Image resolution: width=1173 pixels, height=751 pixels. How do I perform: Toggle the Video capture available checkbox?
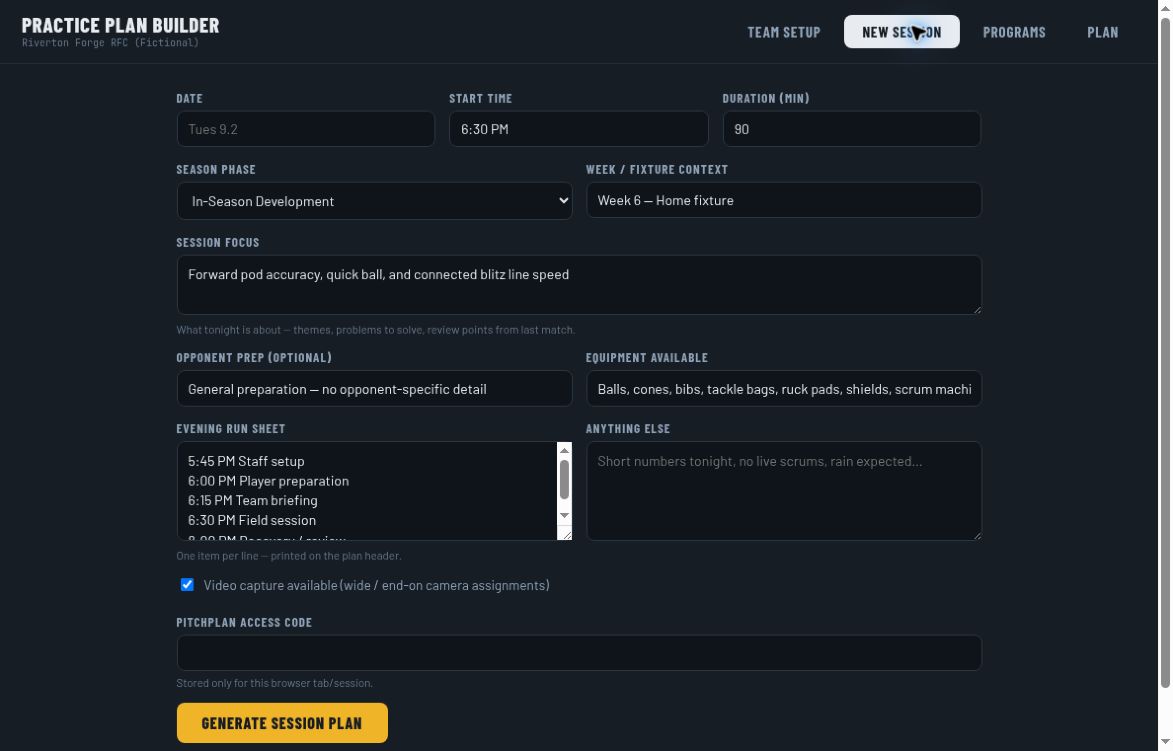click(x=187, y=585)
